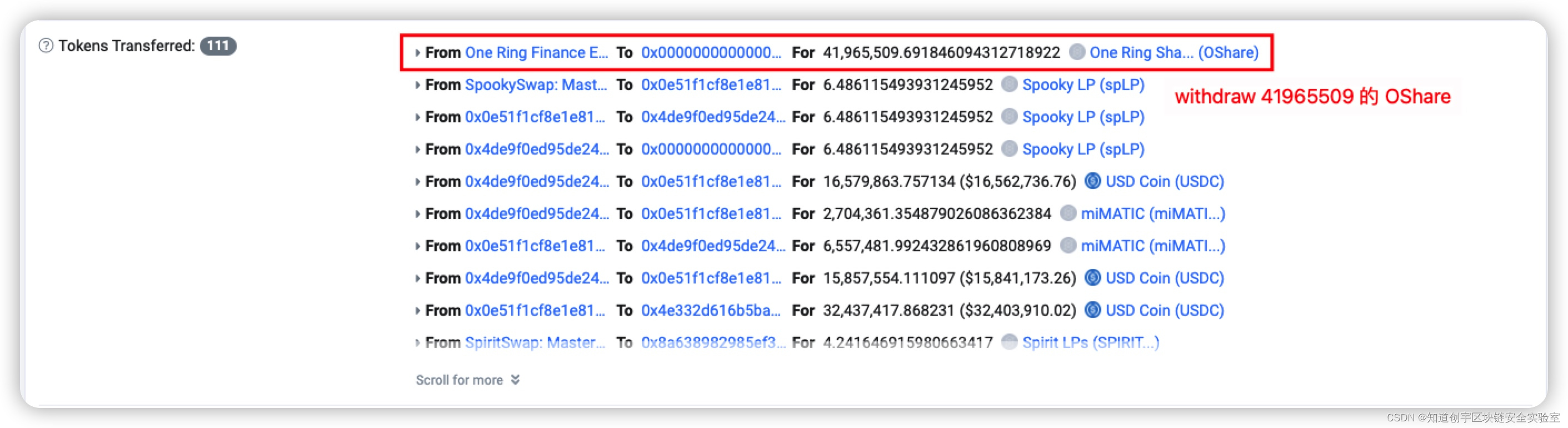Click amount 6,557,481.992432861960808969
This screenshot has height=428, width=1568.
[937, 246]
